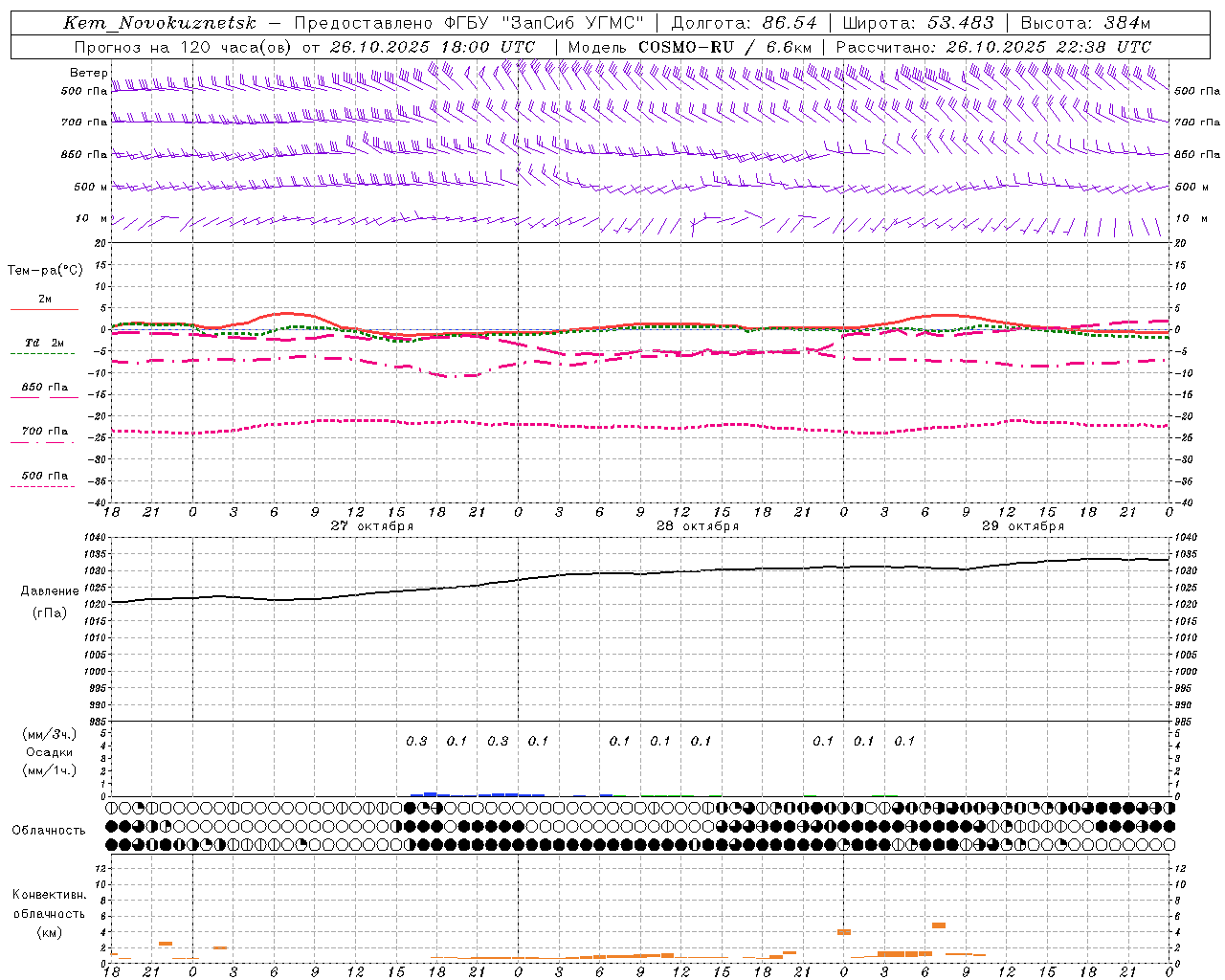
Task: Click the tallest blue precipitation bar
Action: click(x=431, y=793)
